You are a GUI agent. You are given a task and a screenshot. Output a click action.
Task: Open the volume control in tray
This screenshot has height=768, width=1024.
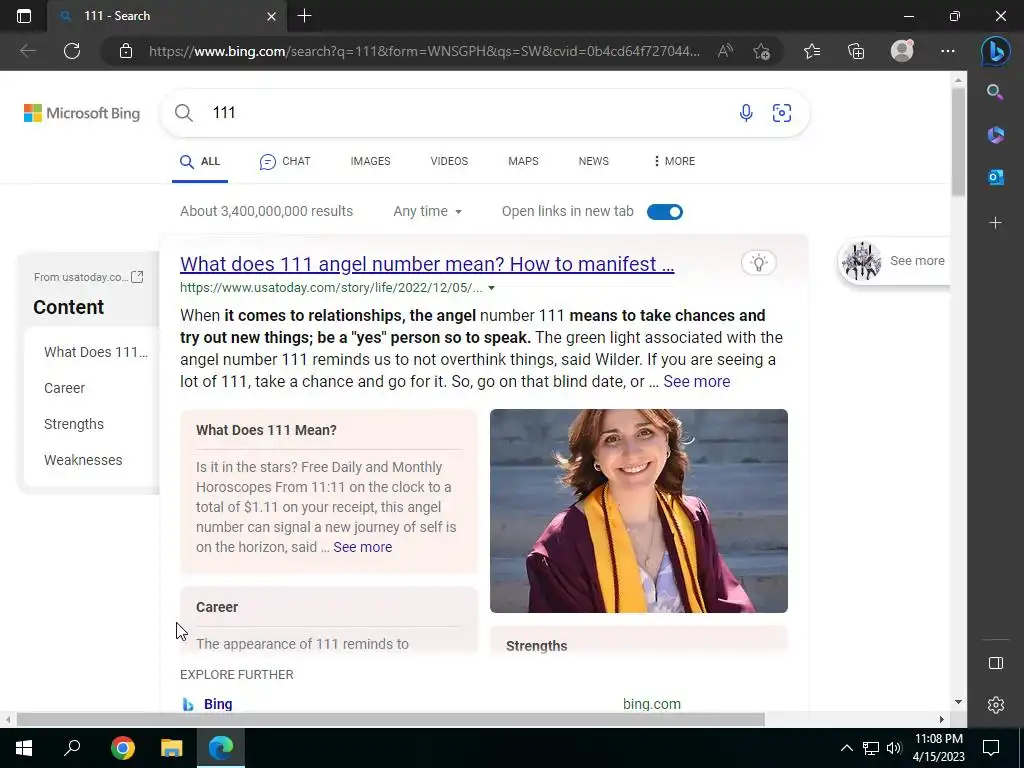click(894, 748)
